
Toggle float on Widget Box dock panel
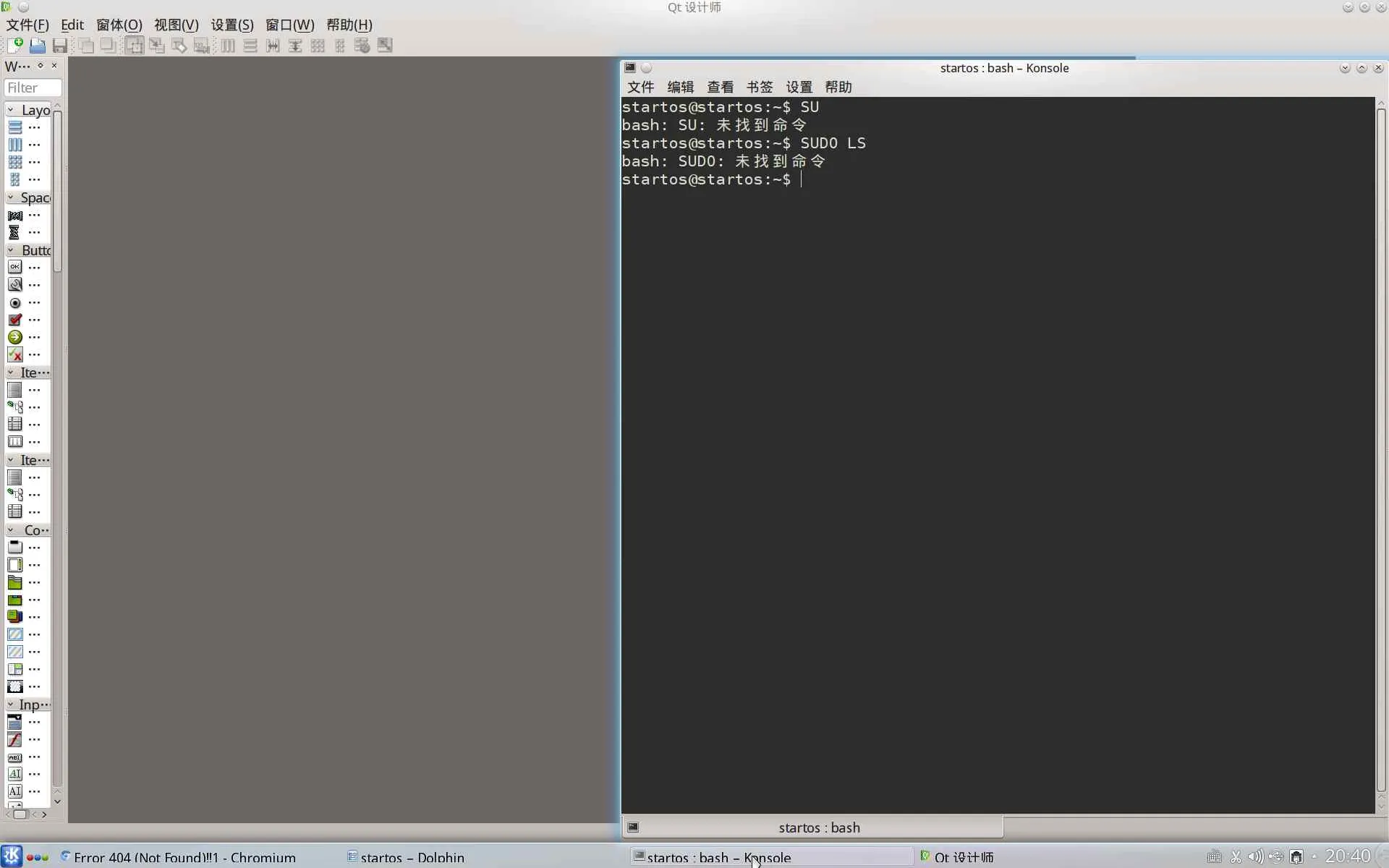tap(41, 66)
